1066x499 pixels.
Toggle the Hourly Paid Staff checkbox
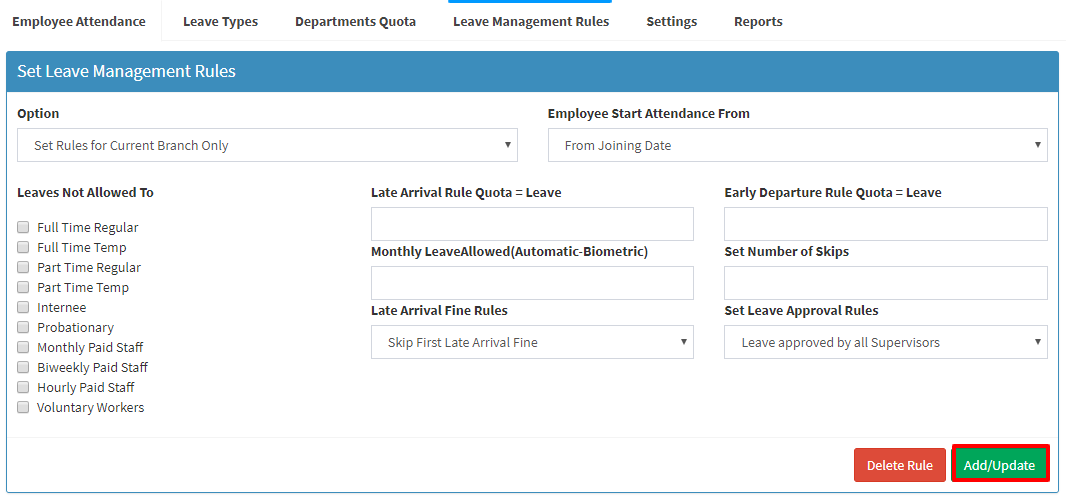tap(23, 387)
